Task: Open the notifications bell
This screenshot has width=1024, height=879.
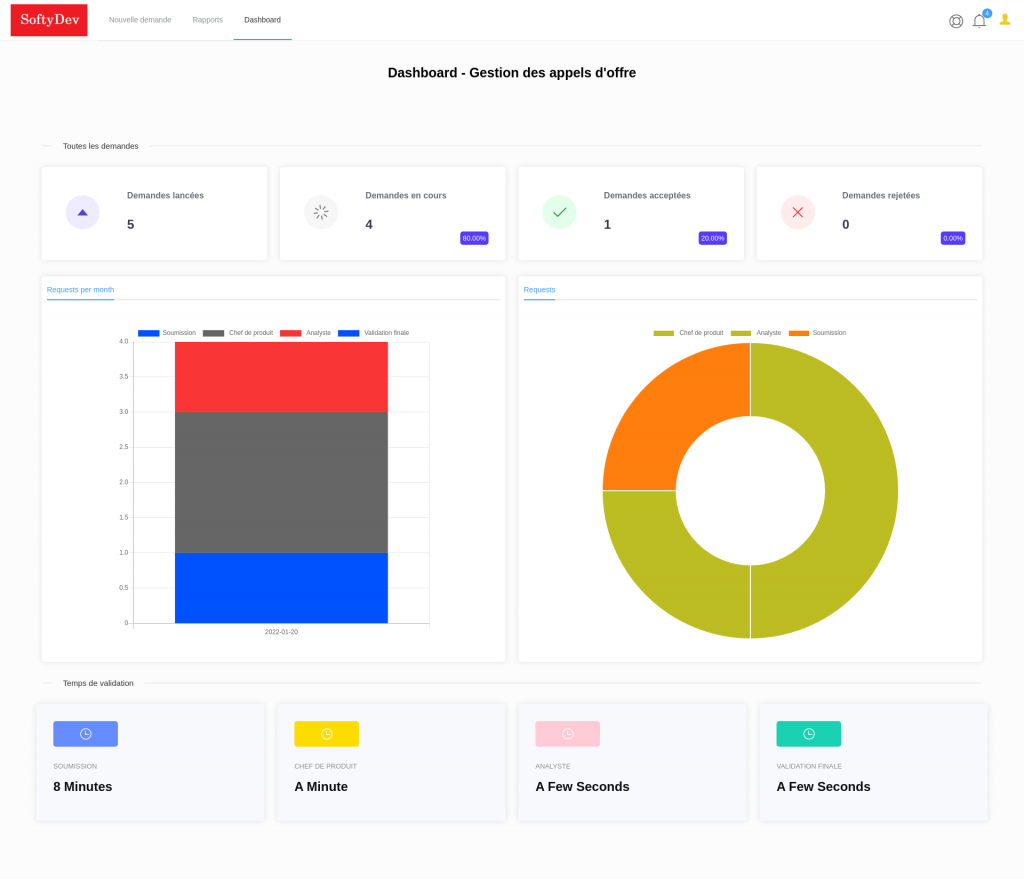Action: point(979,21)
